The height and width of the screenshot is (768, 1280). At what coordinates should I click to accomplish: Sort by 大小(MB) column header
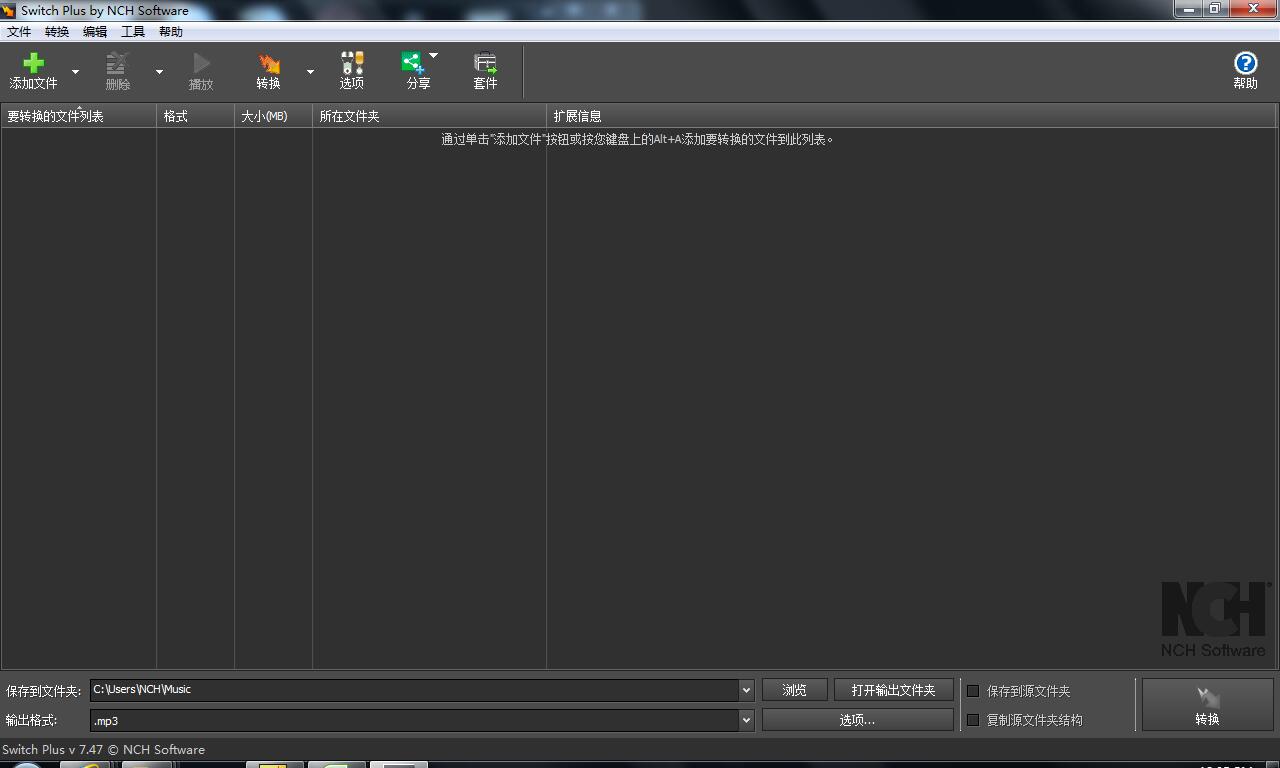tap(274, 116)
